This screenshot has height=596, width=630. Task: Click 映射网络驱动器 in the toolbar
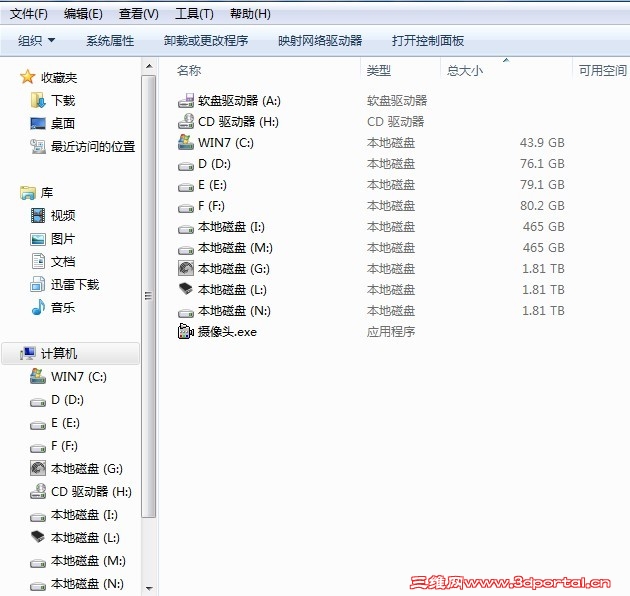(x=320, y=41)
